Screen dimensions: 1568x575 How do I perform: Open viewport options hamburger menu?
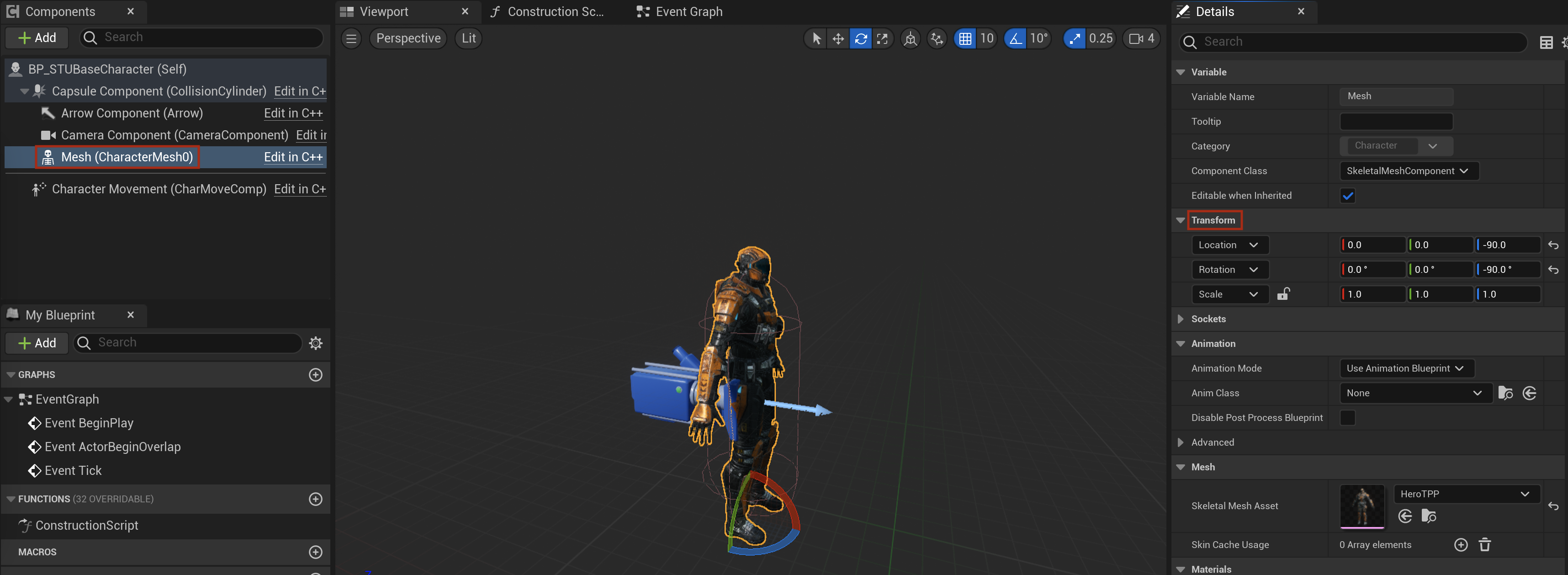tap(351, 38)
